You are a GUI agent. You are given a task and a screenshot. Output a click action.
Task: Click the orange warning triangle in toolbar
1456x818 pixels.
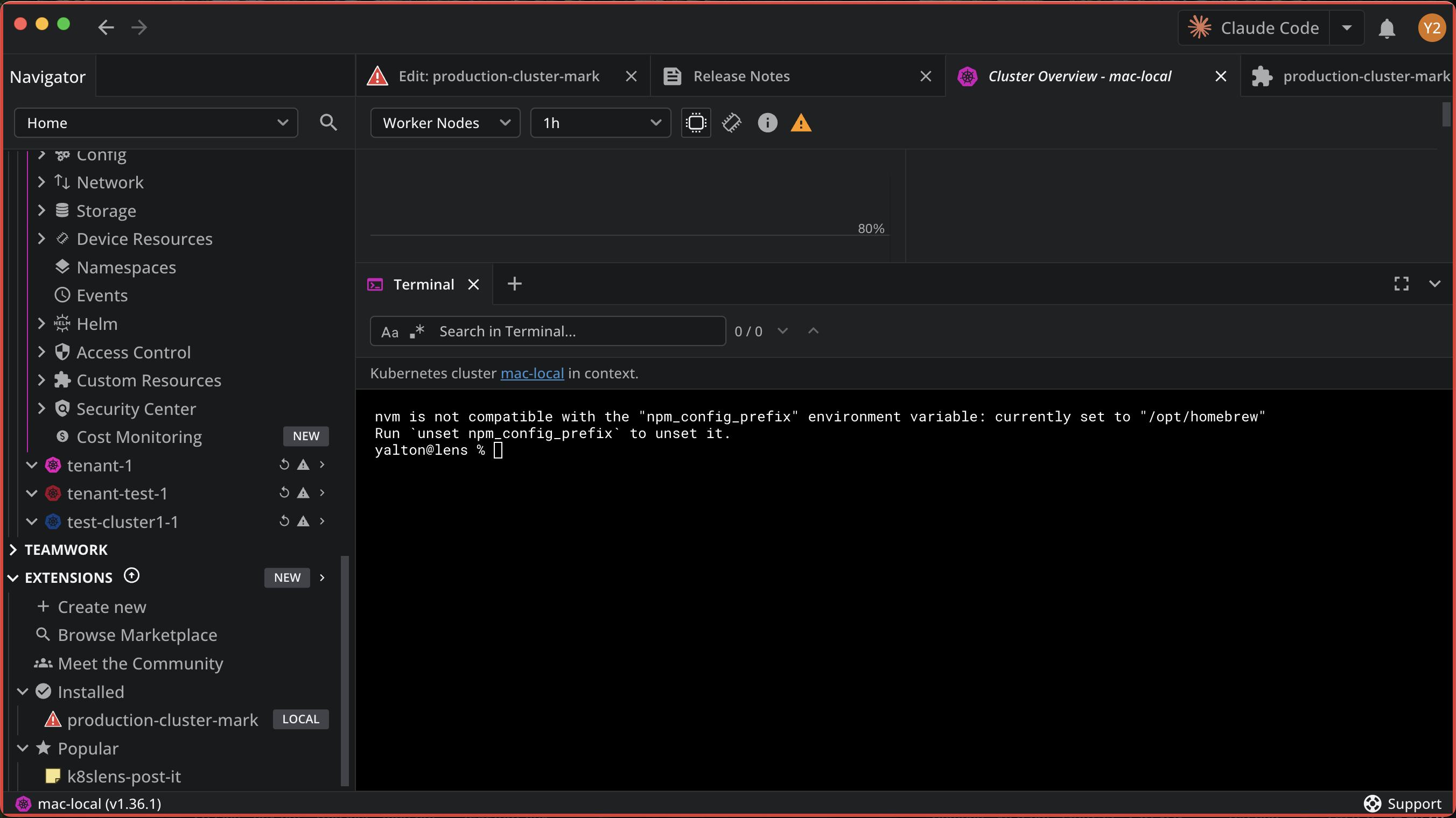click(801, 123)
